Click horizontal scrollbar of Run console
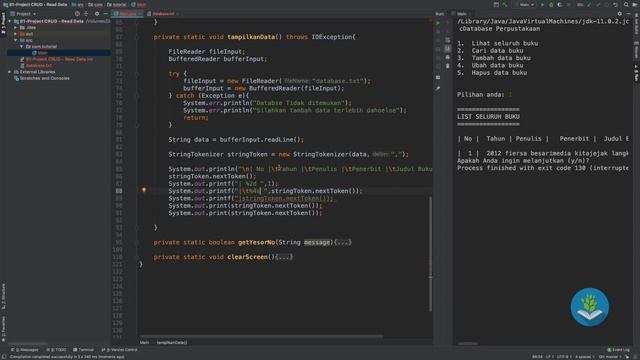 coord(468,343)
